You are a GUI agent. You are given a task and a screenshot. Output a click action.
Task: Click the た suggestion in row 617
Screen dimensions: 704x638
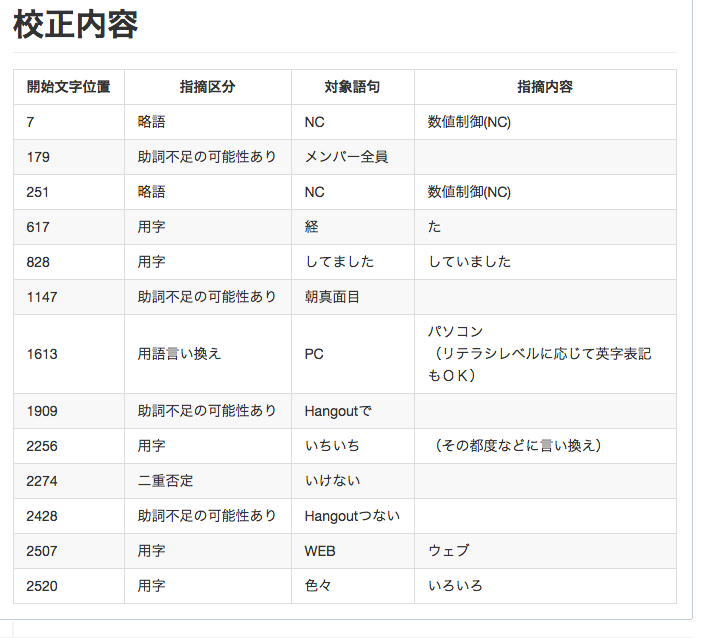(434, 227)
